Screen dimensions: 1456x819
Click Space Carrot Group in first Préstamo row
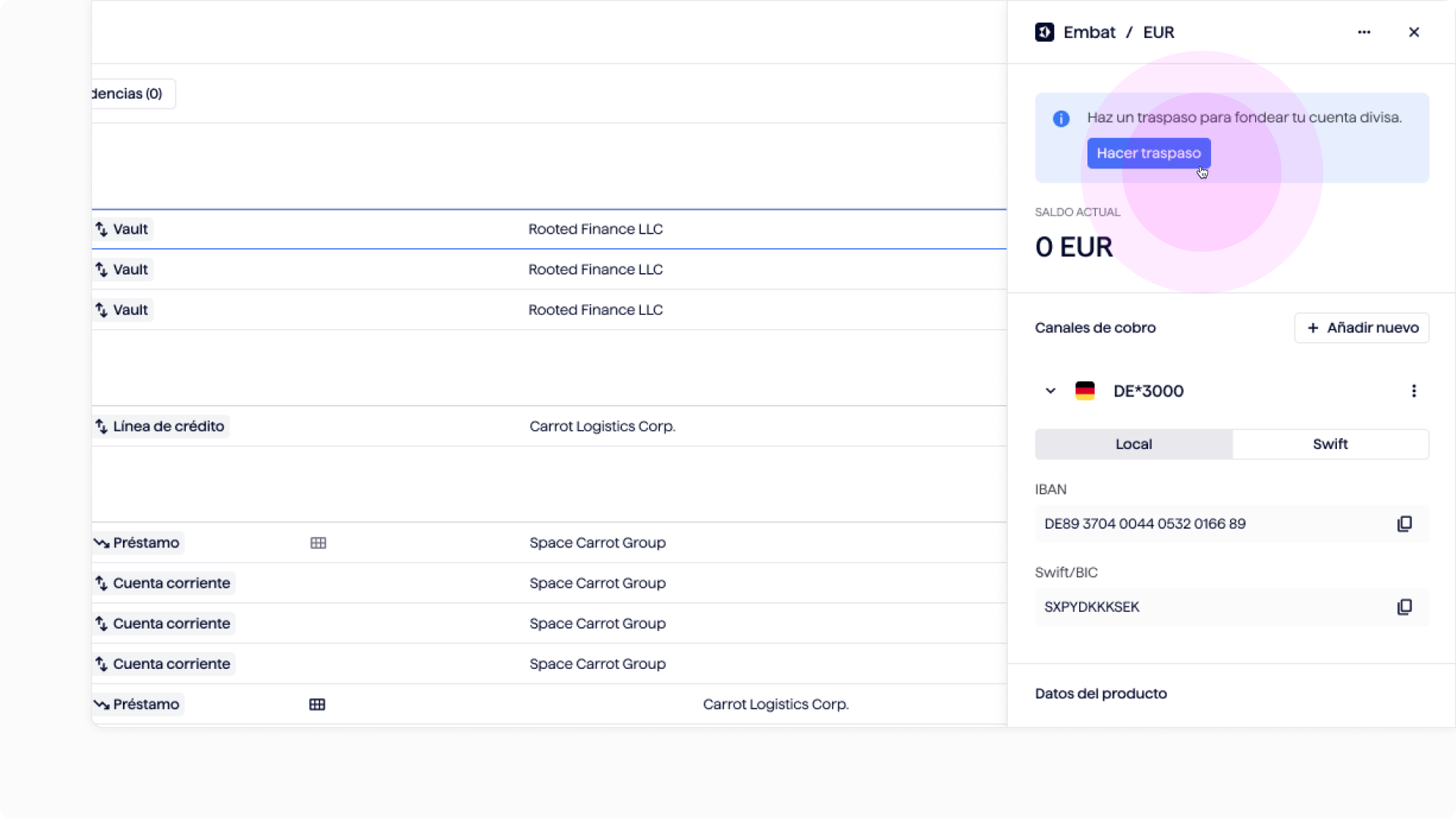click(598, 543)
